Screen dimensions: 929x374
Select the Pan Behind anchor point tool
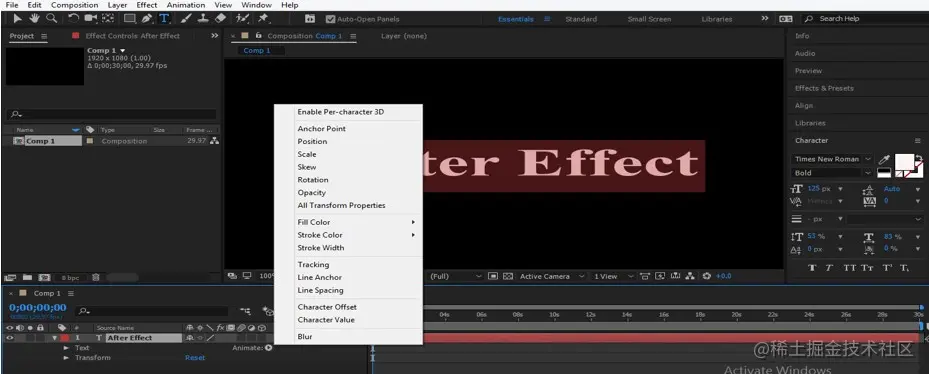point(108,18)
